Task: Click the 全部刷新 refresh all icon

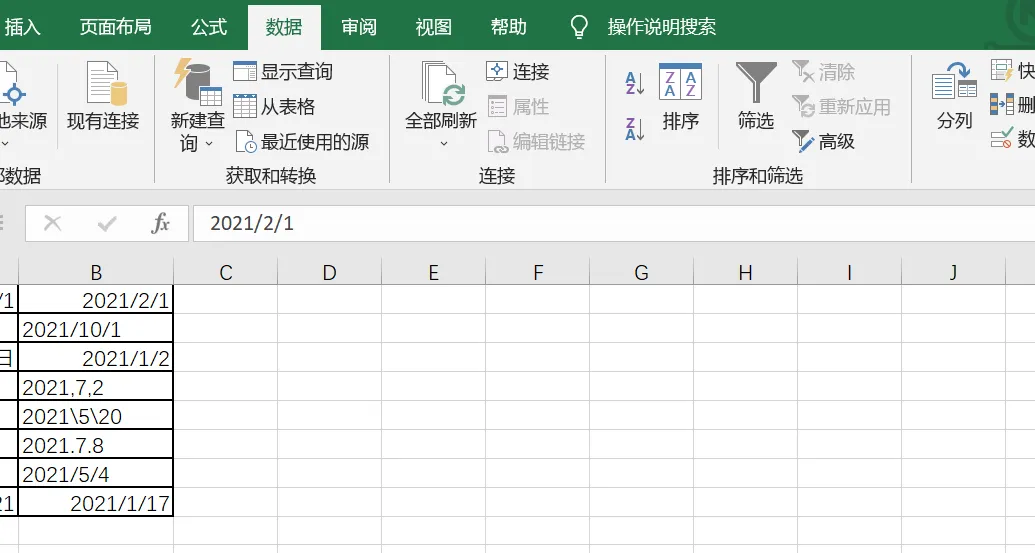Action: tap(444, 84)
